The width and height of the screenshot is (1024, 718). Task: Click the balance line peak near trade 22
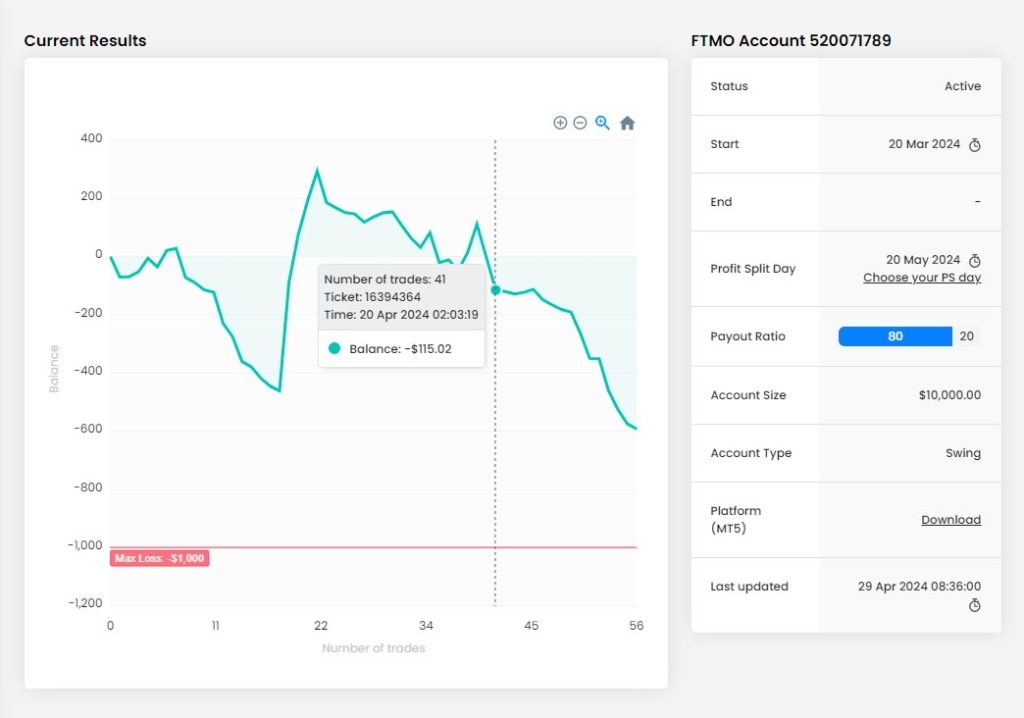click(317, 170)
